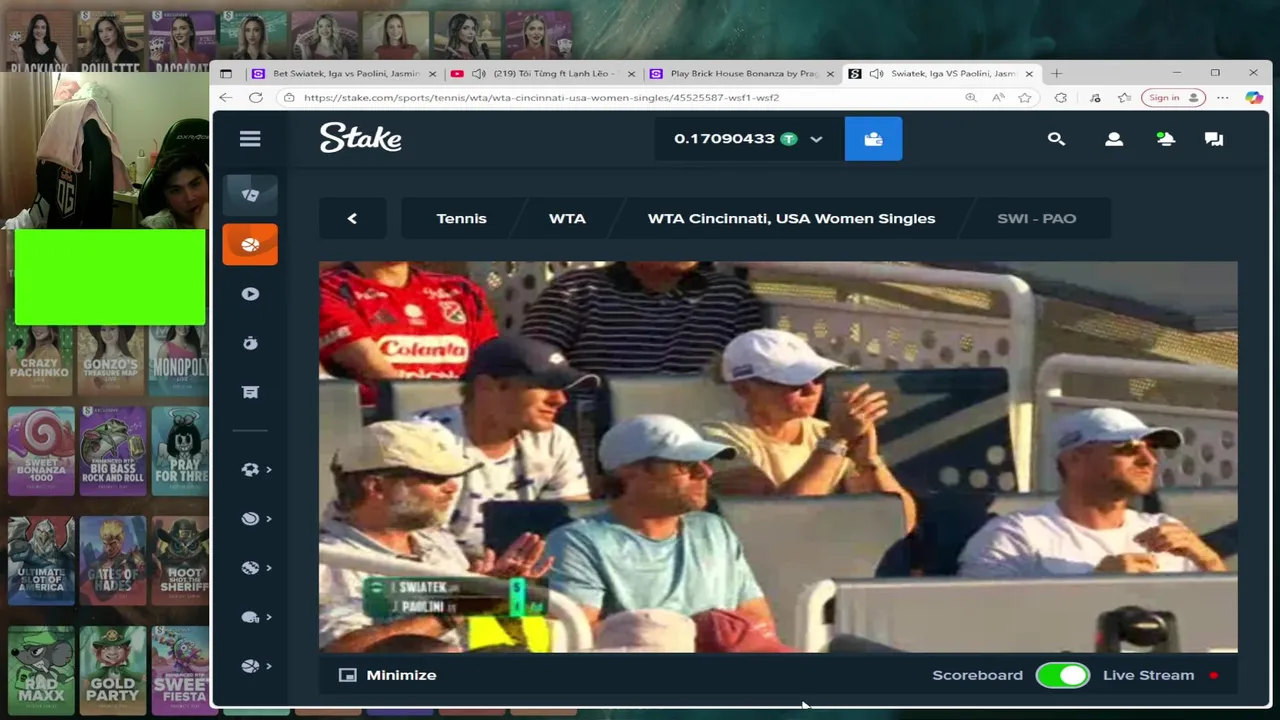
Task: View site information lock icon
Action: [289, 97]
